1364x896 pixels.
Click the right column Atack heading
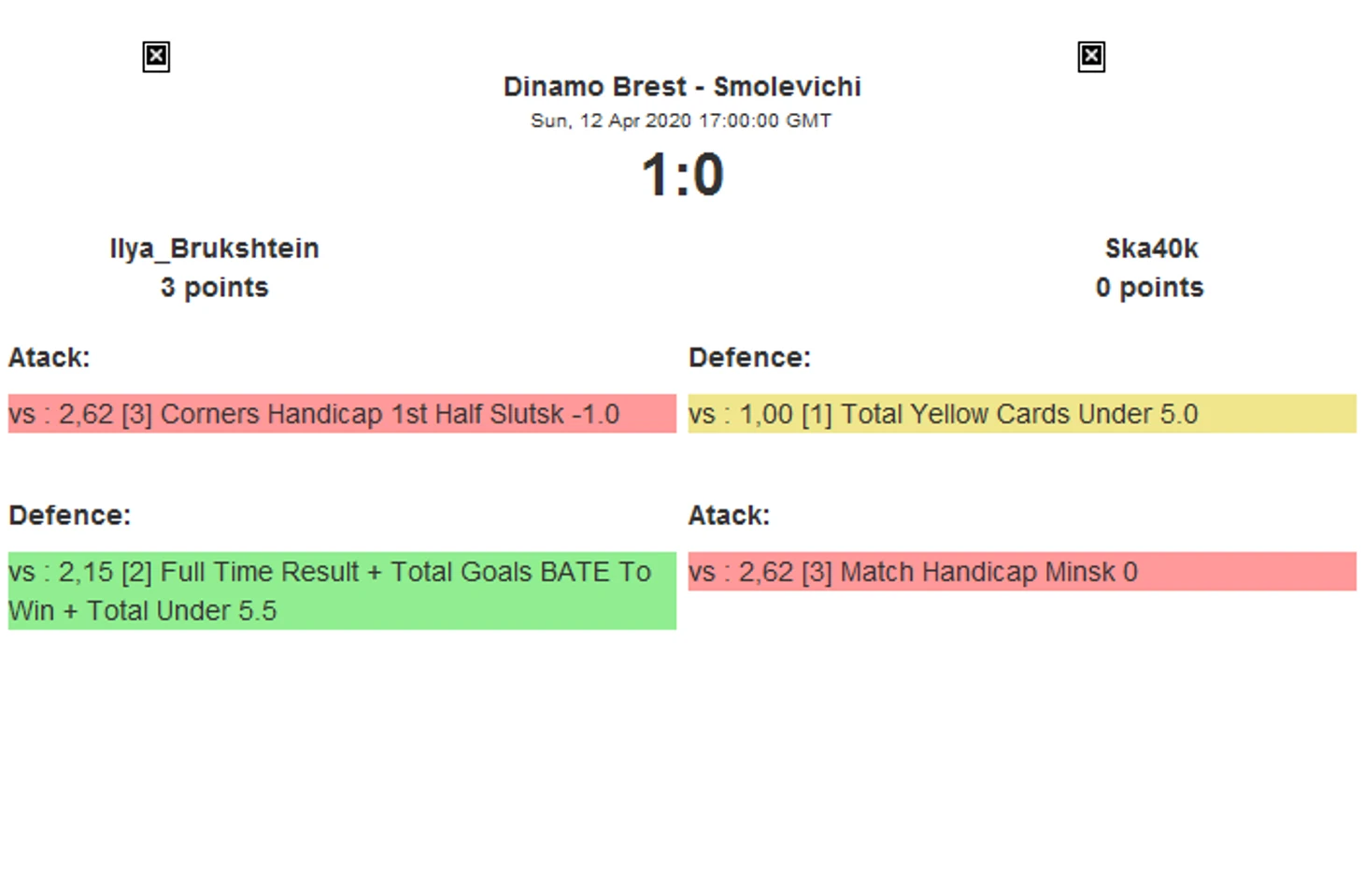pyautogui.click(x=729, y=516)
